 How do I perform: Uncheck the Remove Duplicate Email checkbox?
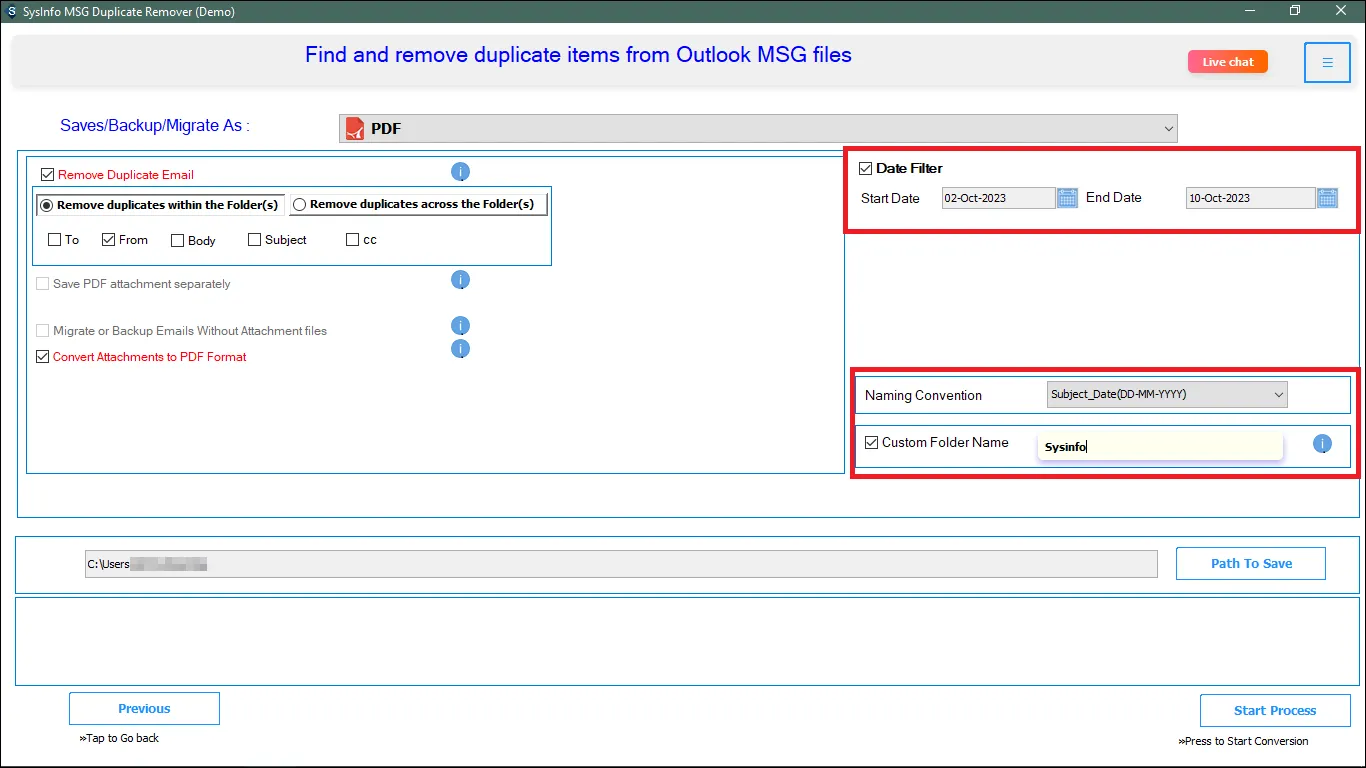point(47,174)
